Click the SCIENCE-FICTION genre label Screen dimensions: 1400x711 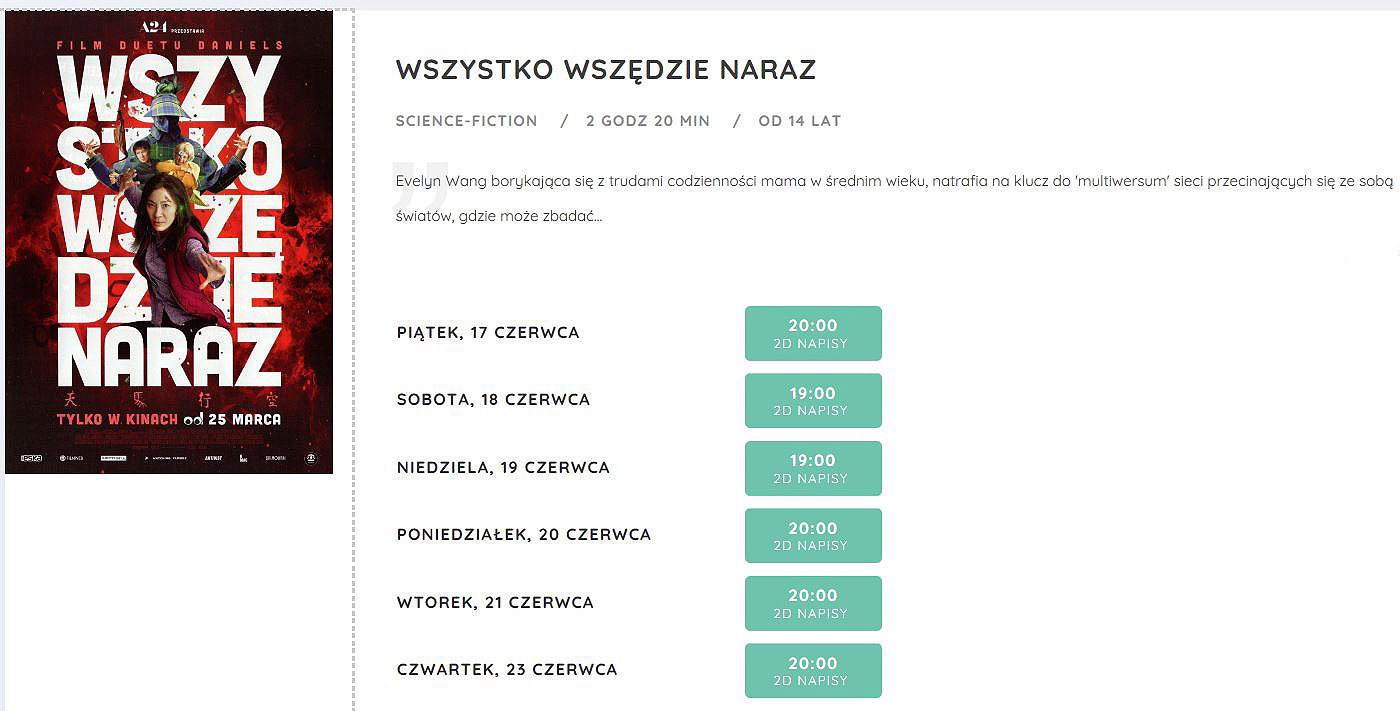467,121
